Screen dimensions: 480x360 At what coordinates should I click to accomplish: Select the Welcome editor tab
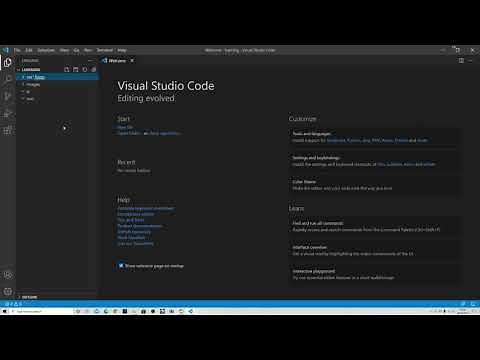(x=118, y=60)
